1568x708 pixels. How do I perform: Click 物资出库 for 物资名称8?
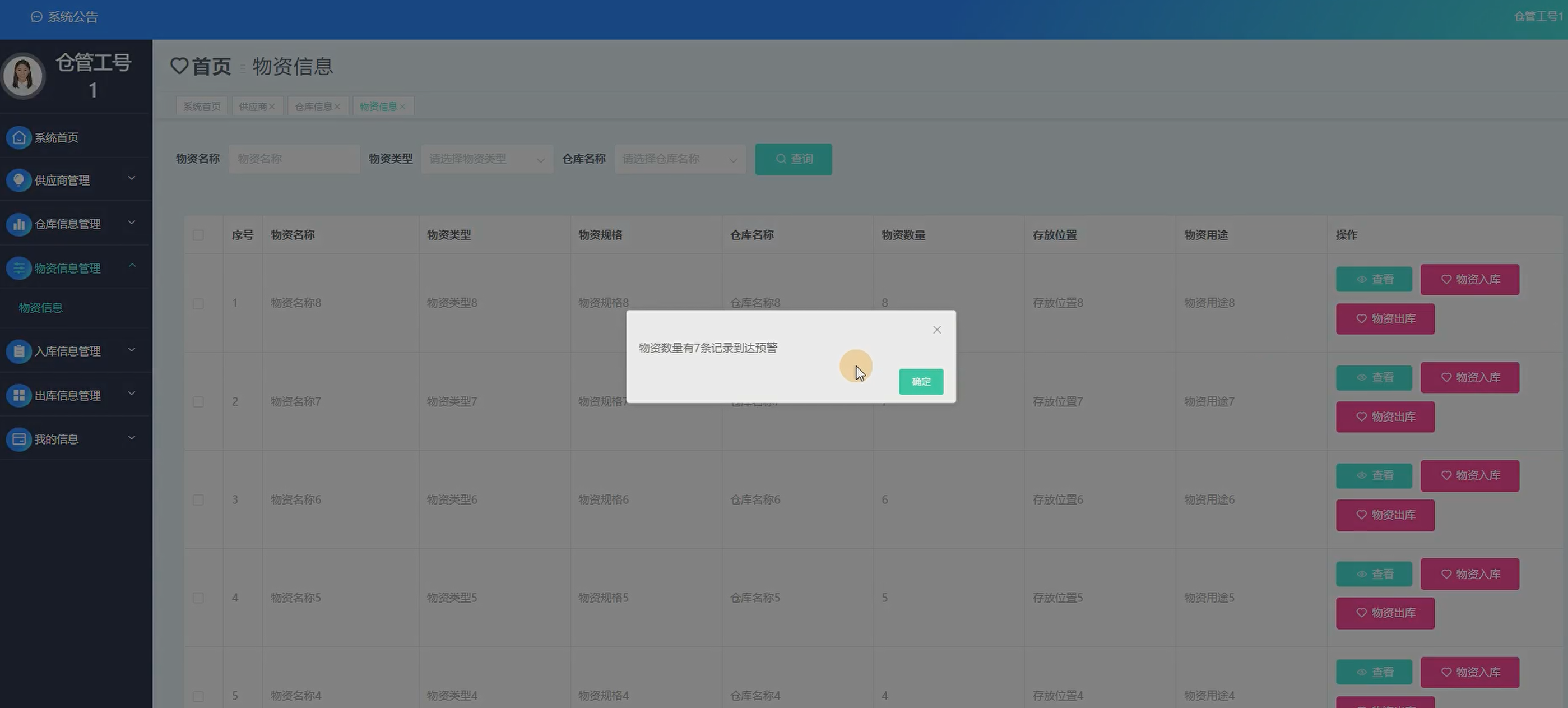pyautogui.click(x=1385, y=319)
